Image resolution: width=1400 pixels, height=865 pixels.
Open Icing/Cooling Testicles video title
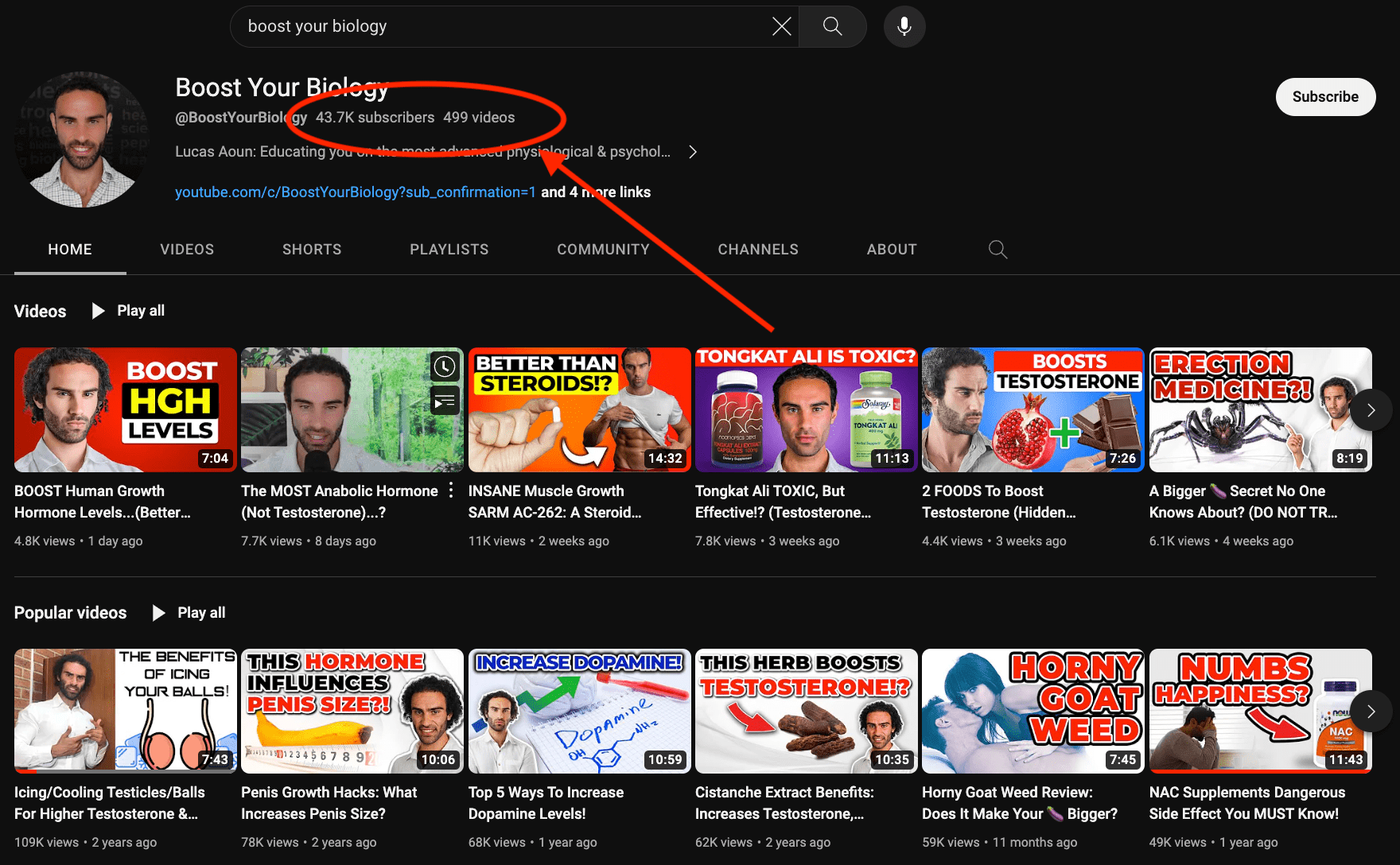click(110, 803)
